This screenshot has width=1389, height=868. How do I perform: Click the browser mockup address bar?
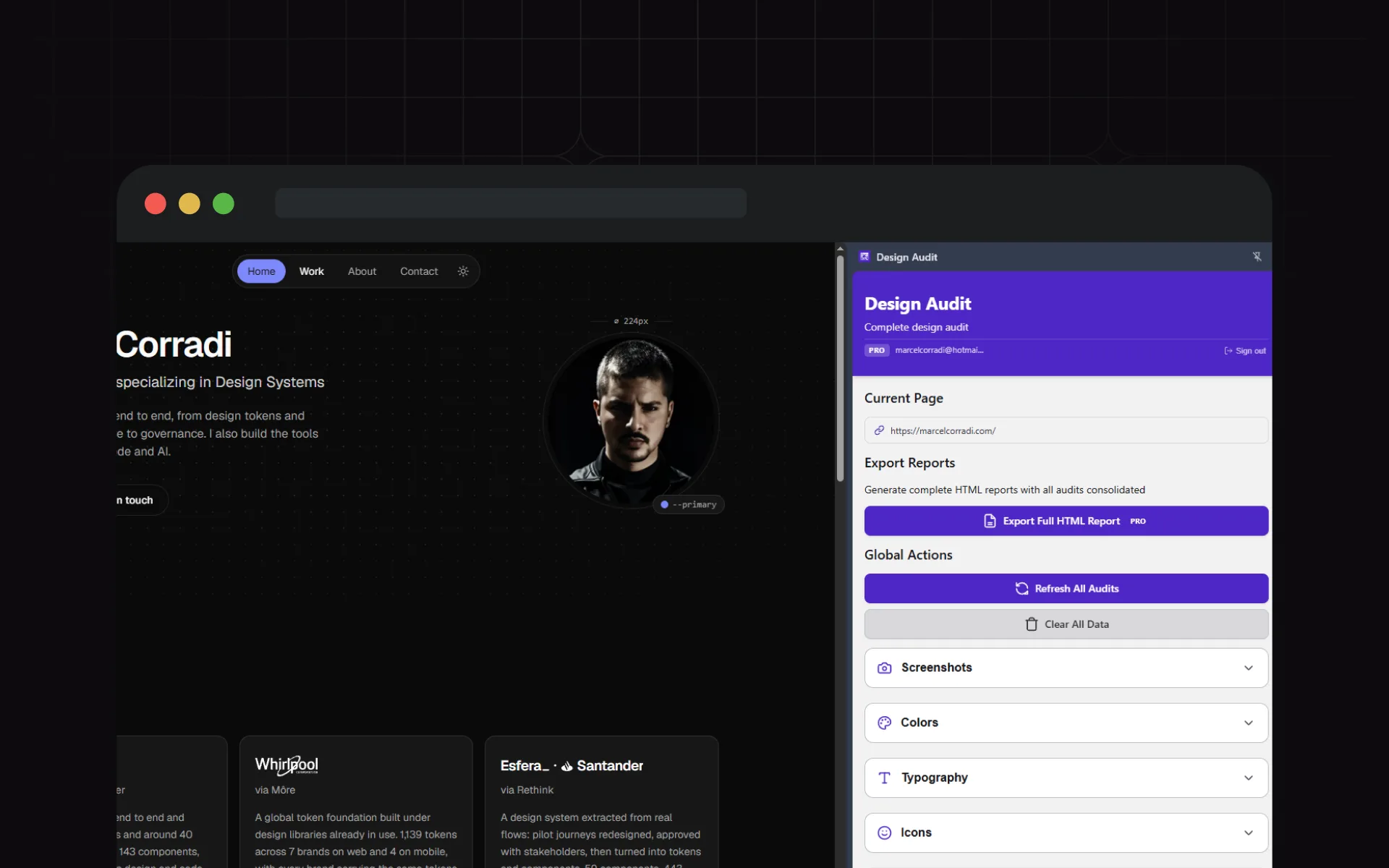point(511,203)
